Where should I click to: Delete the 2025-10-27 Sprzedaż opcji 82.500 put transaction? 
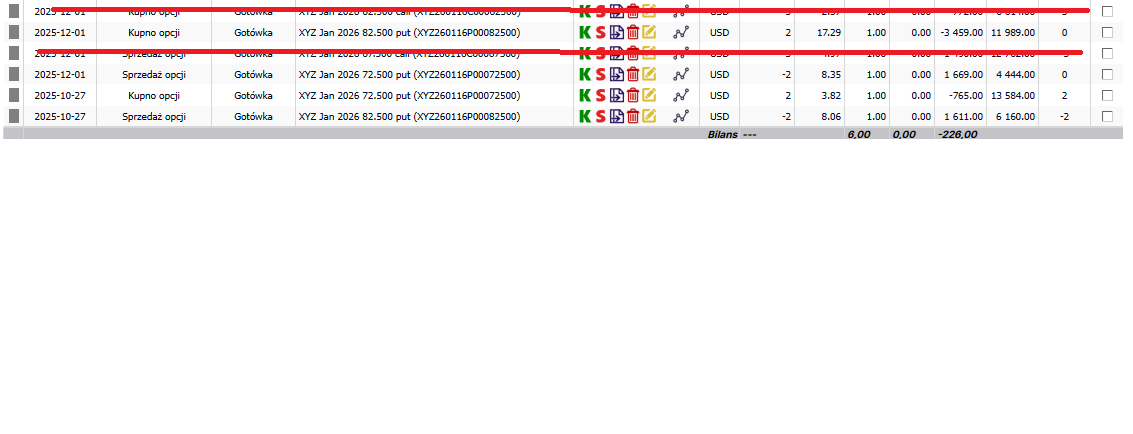[632, 116]
